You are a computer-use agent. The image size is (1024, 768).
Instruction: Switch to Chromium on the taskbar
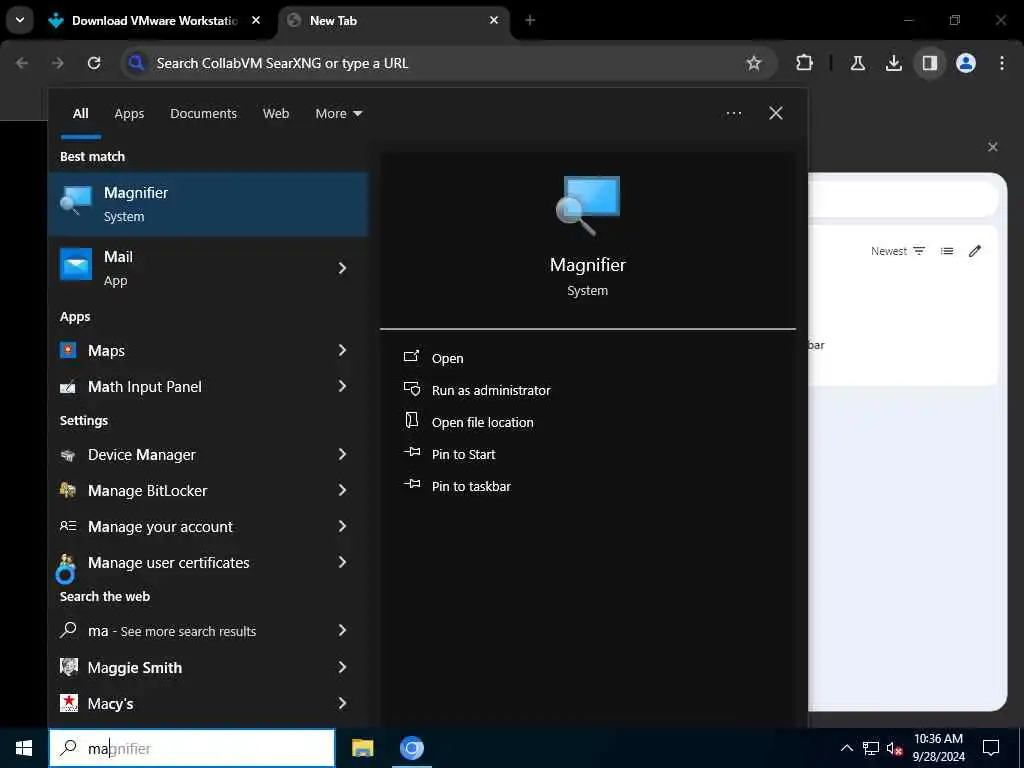[411, 748]
